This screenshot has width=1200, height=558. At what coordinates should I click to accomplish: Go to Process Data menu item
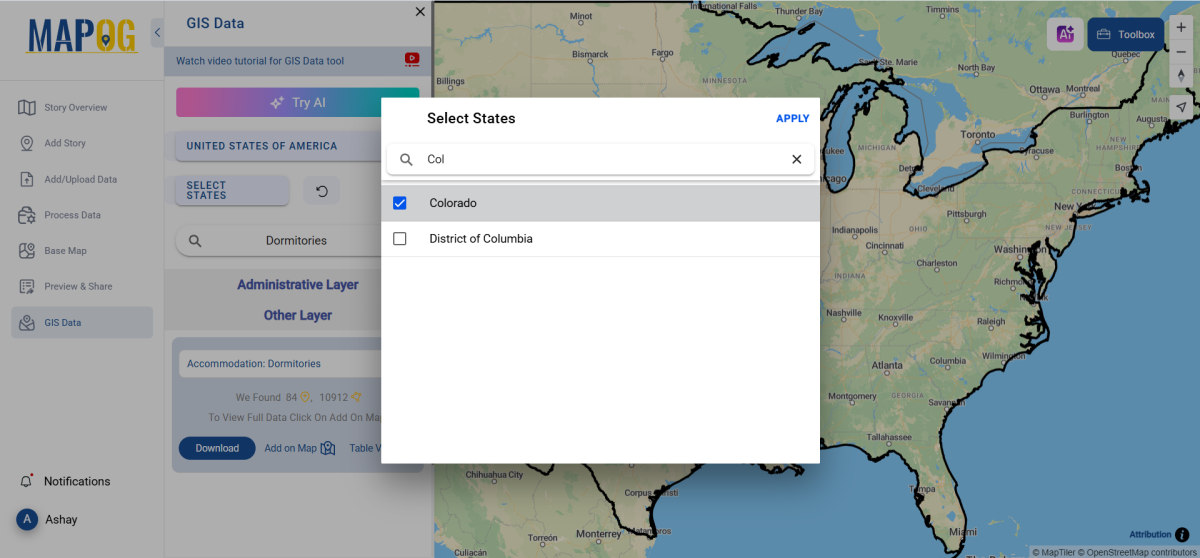(x=72, y=215)
